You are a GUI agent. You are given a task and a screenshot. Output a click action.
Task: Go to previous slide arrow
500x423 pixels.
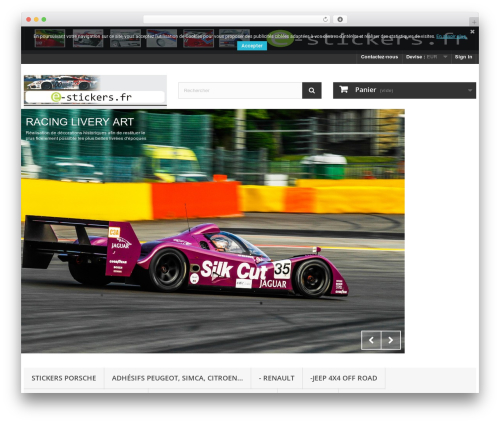point(371,340)
